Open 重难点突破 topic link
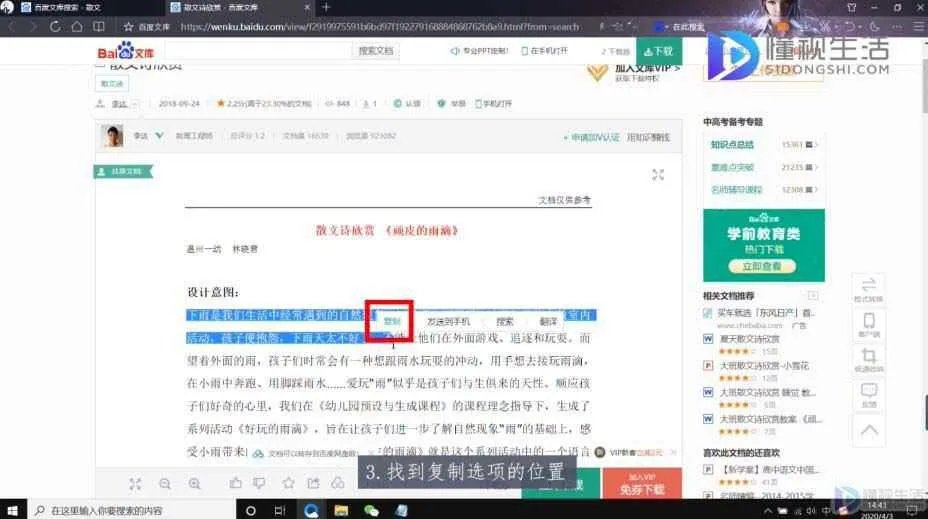 point(732,167)
